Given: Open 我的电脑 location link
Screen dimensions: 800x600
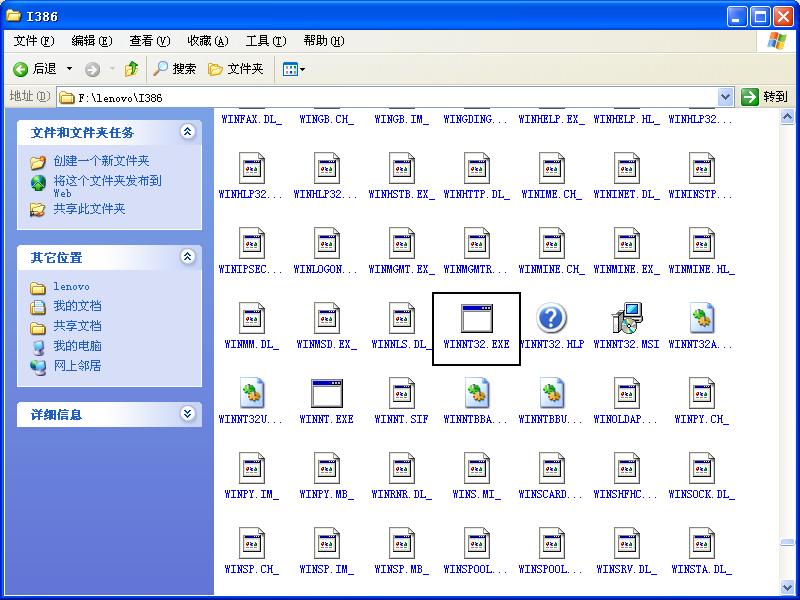Looking at the screenshot, I should point(78,346).
